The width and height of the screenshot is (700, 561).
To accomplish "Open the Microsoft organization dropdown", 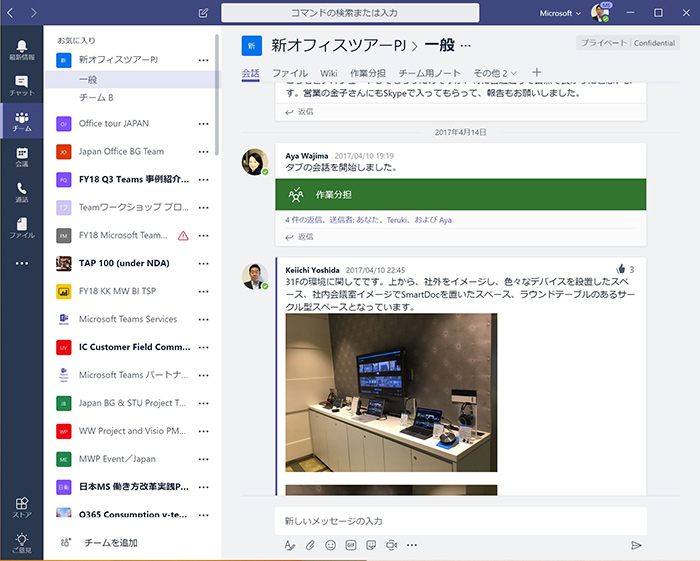I will pyautogui.click(x=560, y=13).
